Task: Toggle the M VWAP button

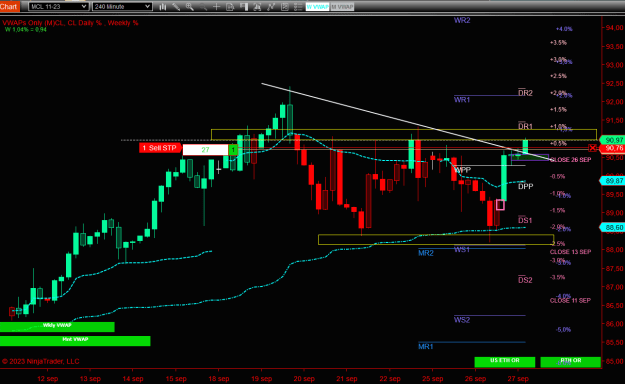Action: coord(342,7)
